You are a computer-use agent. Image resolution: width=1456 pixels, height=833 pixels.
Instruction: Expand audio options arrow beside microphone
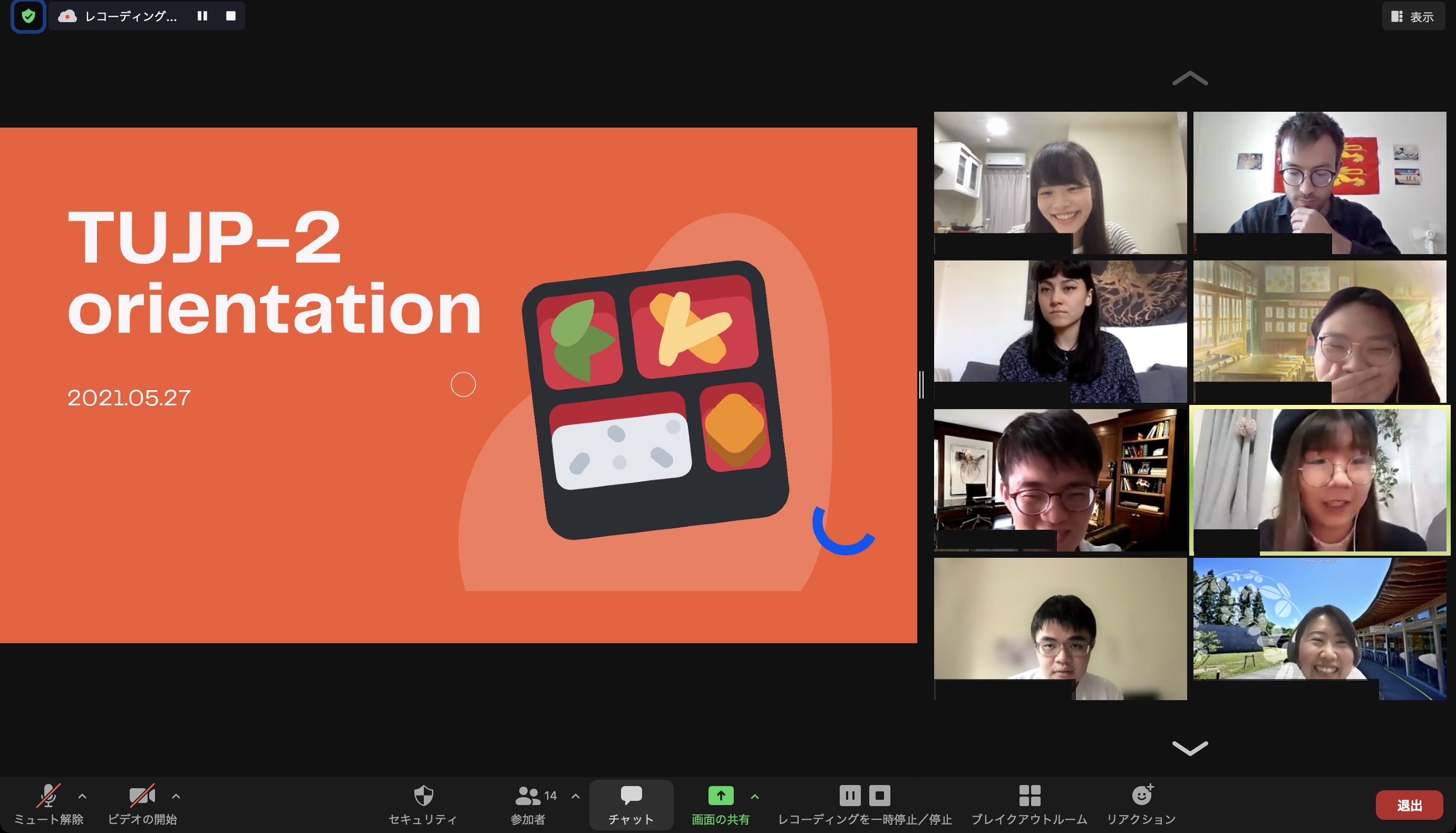[x=82, y=796]
